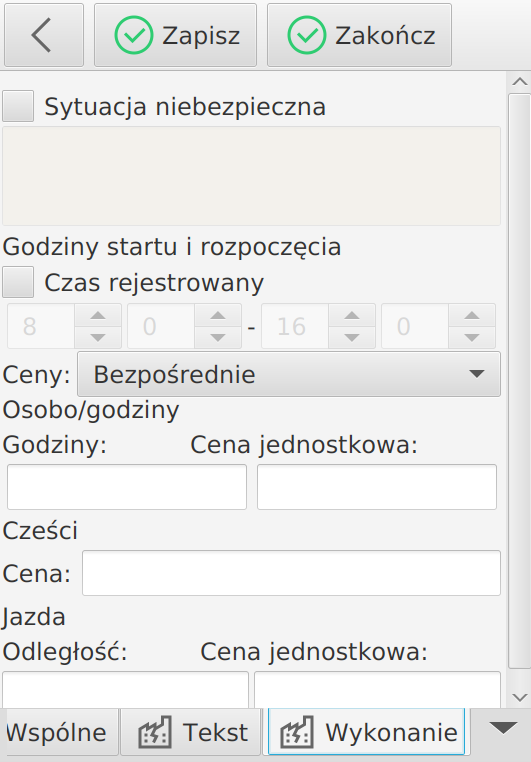Toggle the Czas rejestrowany checkbox
This screenshot has height=762, width=531.
point(18,282)
